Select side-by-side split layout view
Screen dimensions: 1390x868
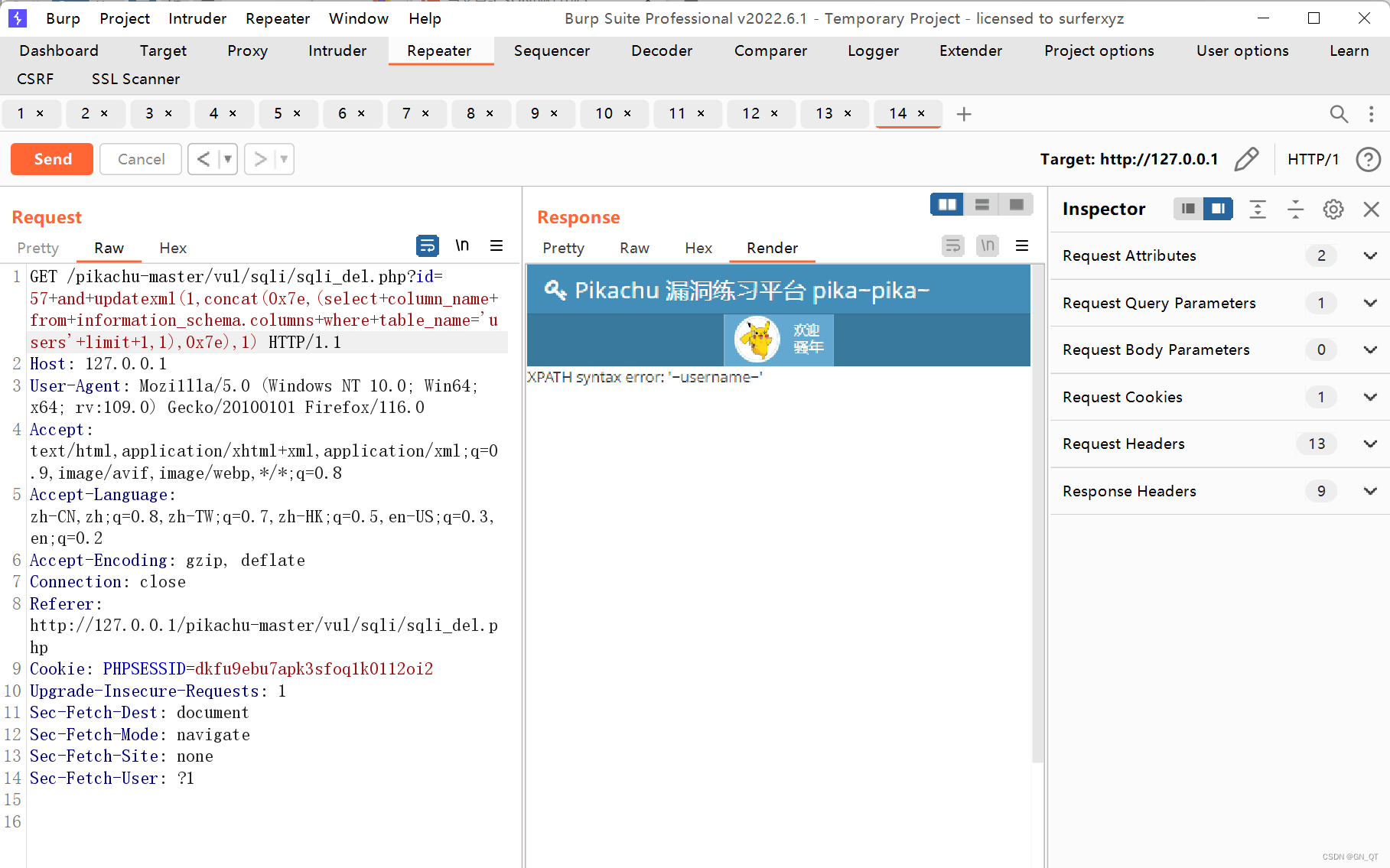point(947,204)
